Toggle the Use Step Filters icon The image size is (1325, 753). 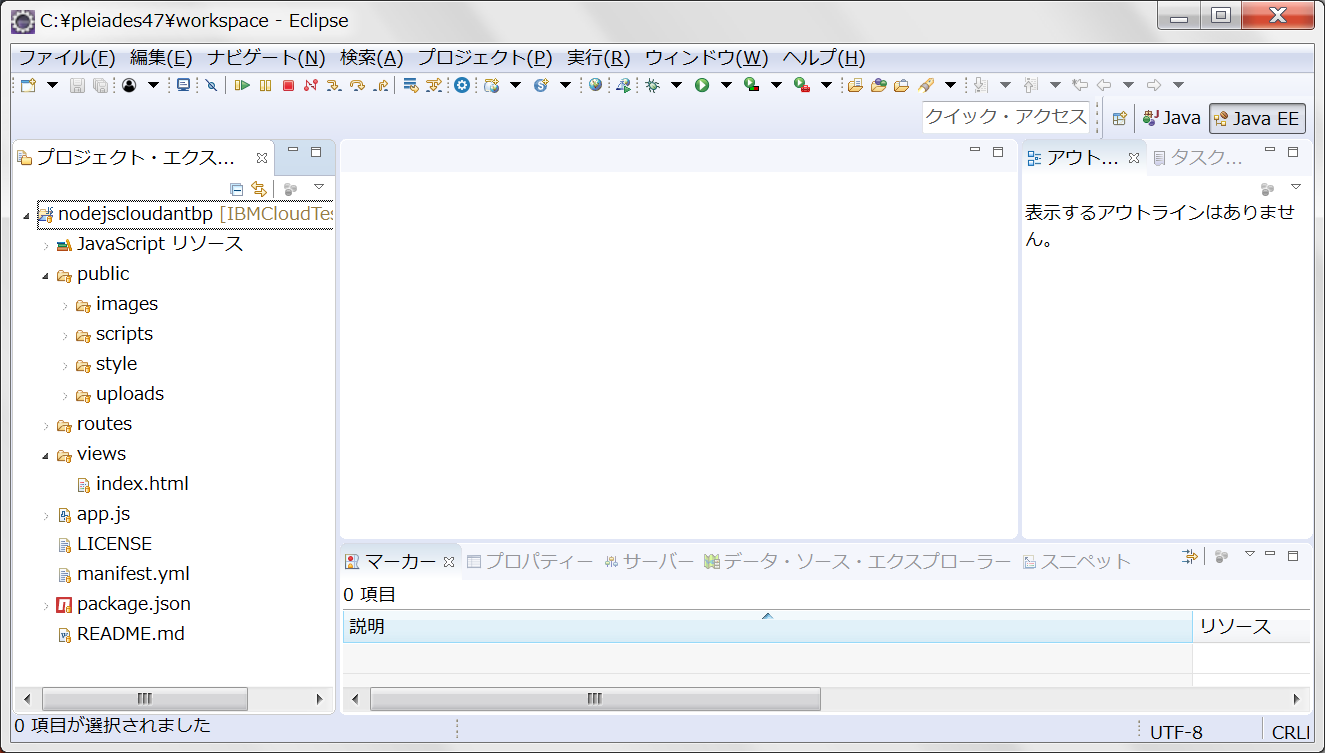(x=434, y=85)
